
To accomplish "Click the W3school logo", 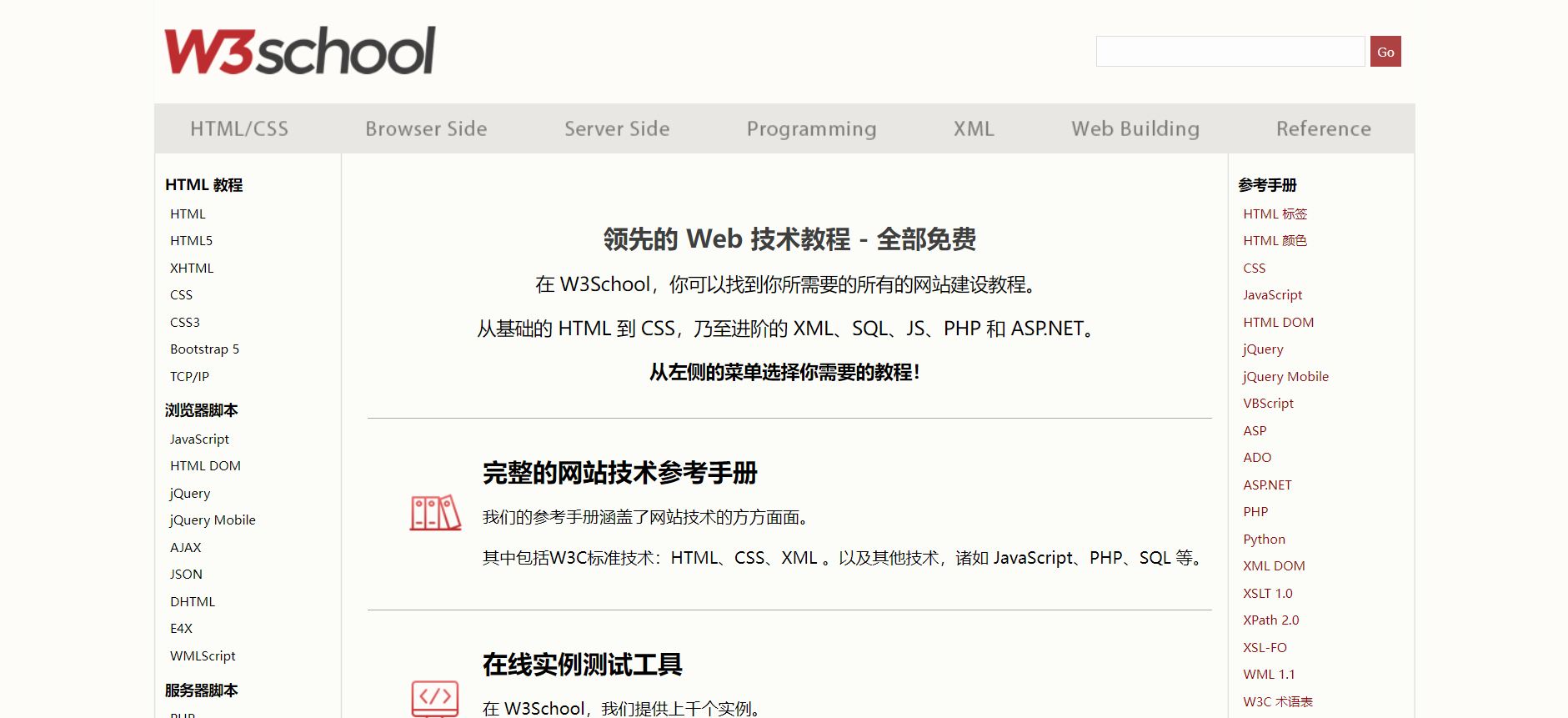I will (299, 52).
